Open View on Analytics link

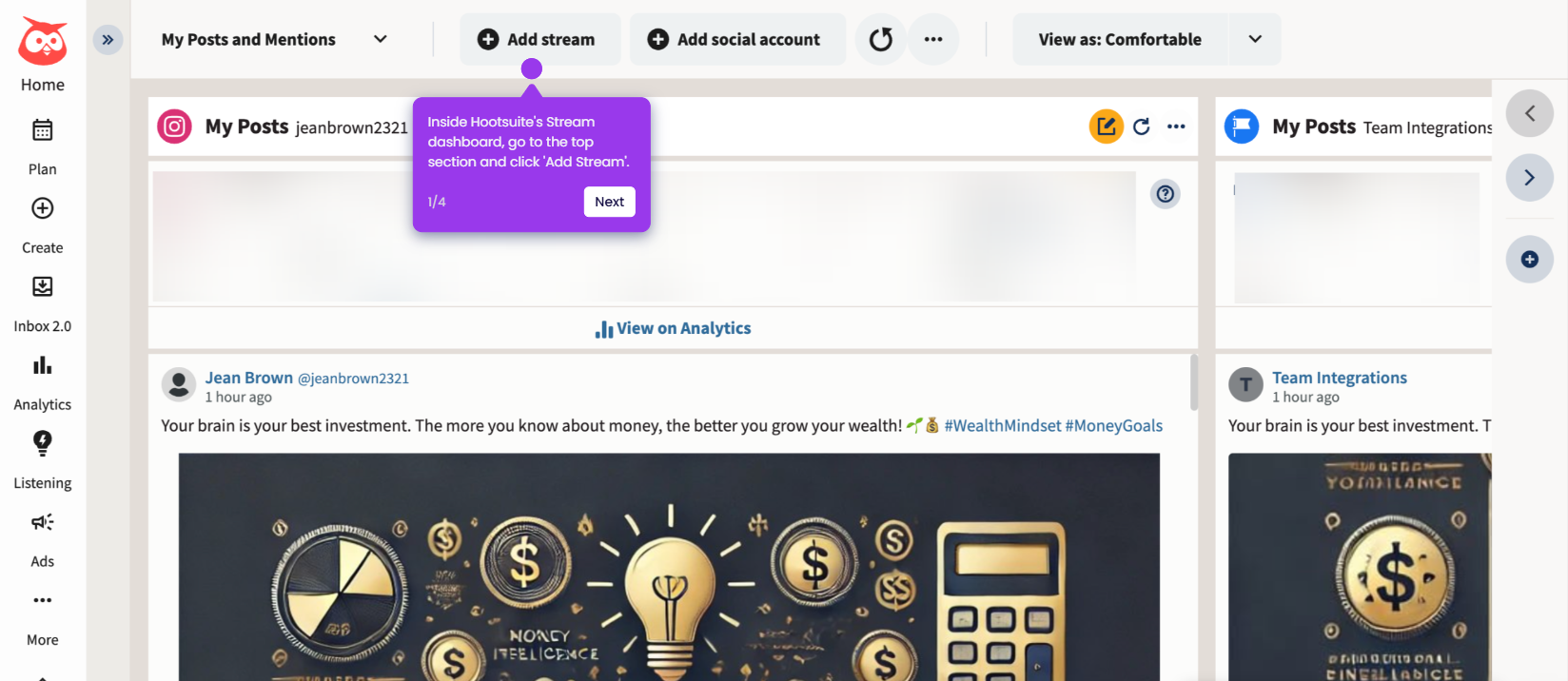pos(673,328)
